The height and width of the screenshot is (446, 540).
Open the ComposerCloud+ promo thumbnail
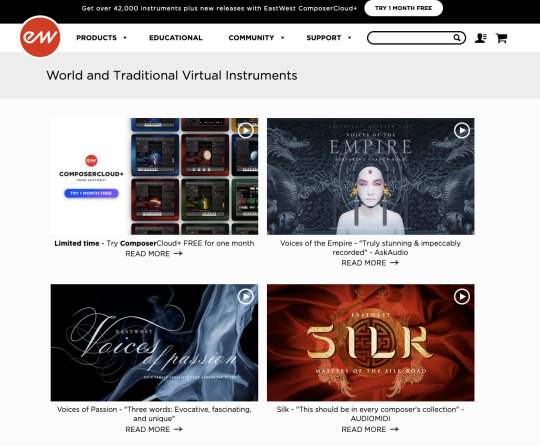coord(154,176)
